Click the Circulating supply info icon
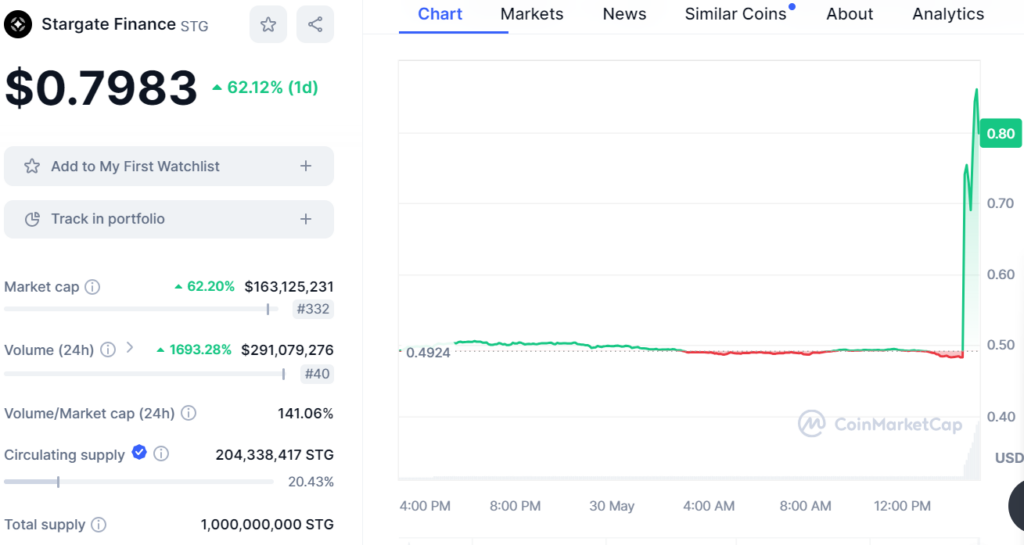This screenshot has width=1024, height=545. (x=161, y=454)
